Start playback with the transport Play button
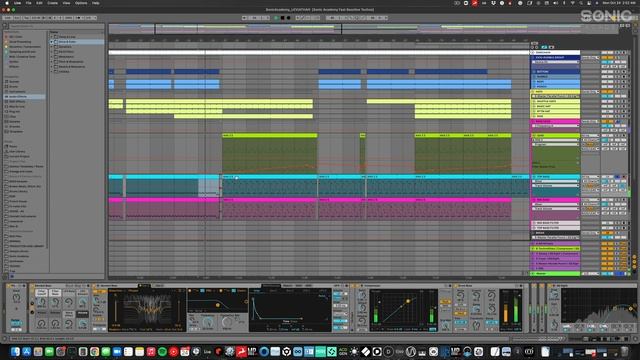This screenshot has width=640, height=360. 276,18
